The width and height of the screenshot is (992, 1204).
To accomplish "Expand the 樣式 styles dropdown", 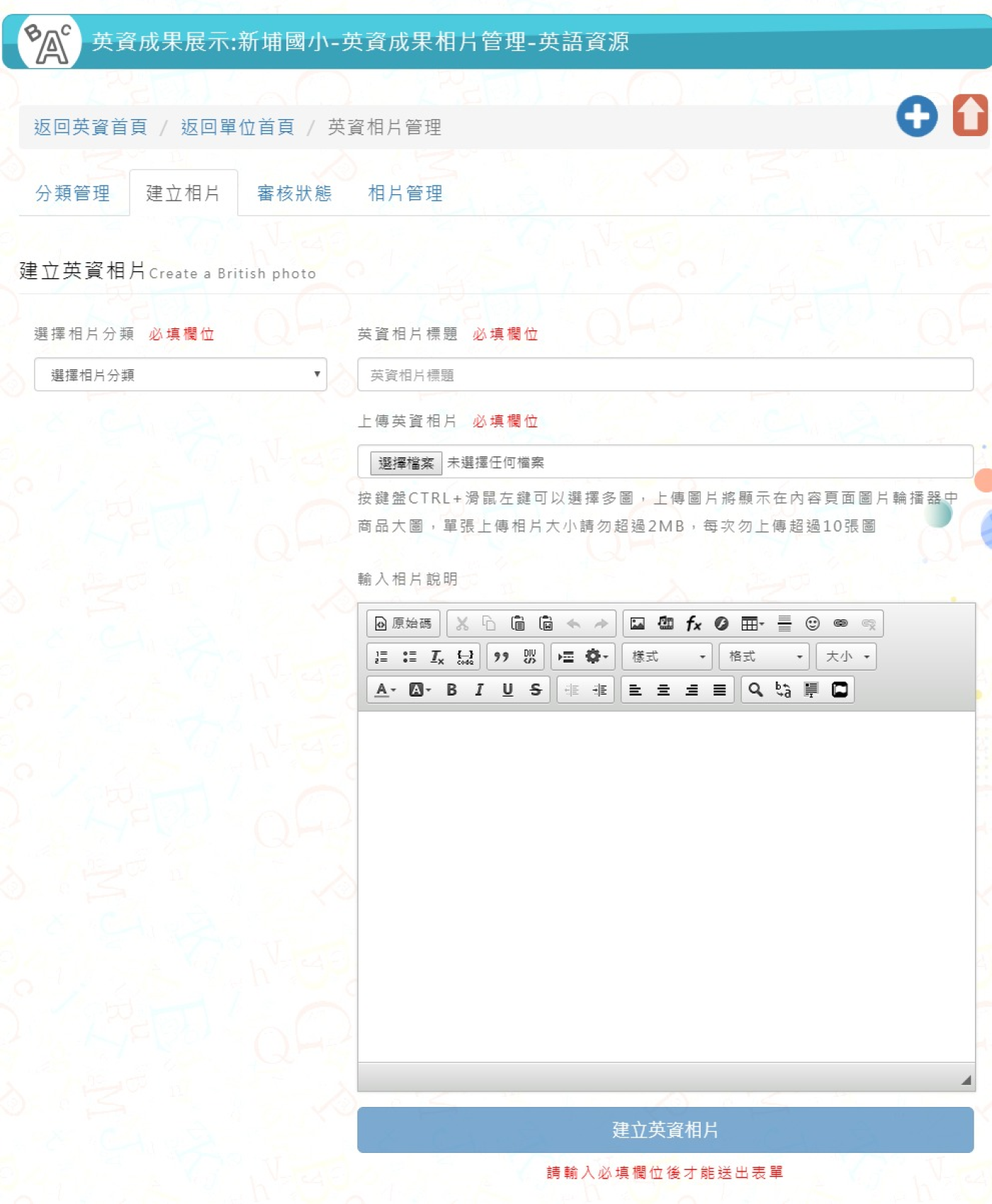I will (x=667, y=657).
